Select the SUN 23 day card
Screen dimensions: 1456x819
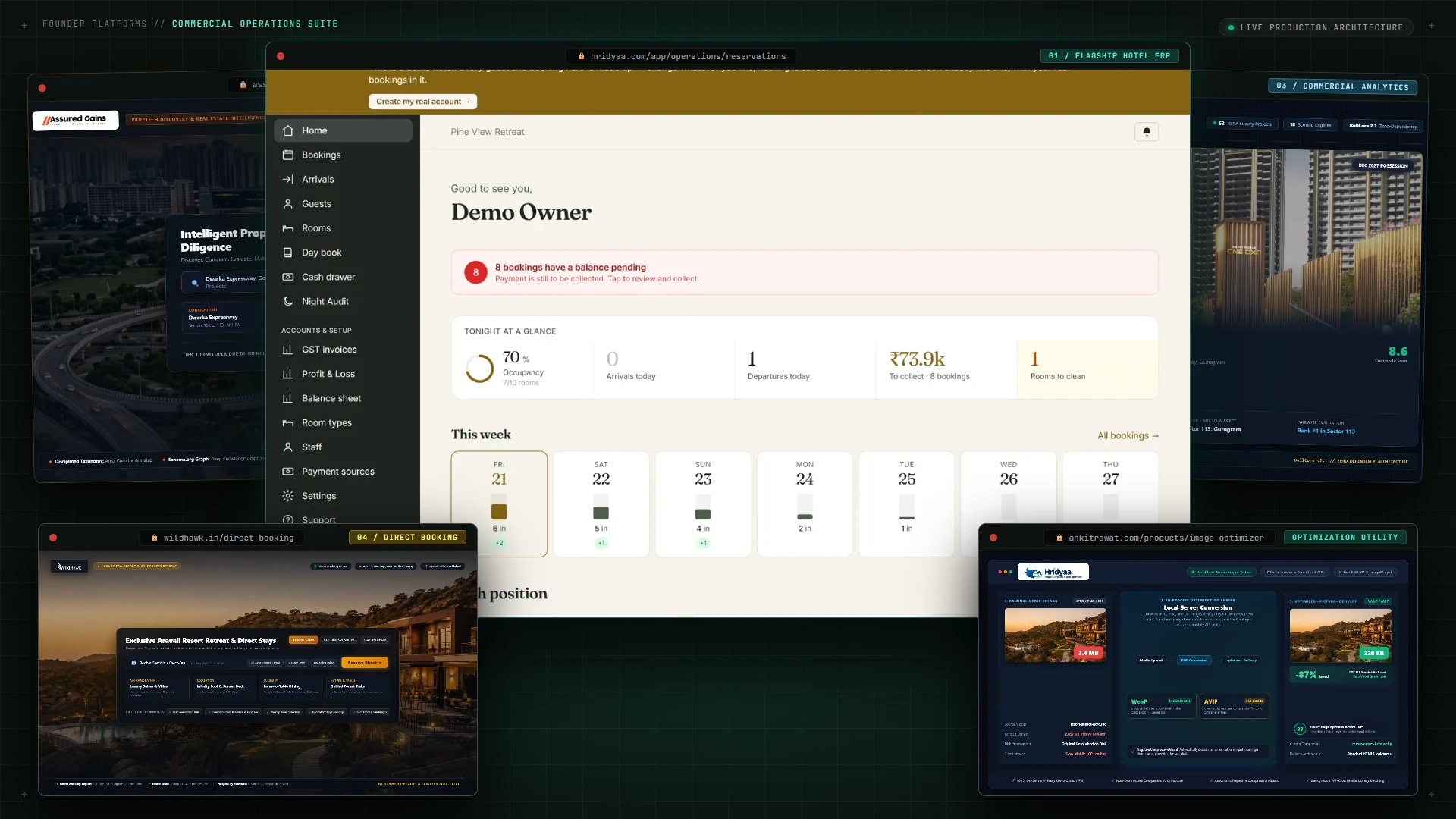coord(703,504)
